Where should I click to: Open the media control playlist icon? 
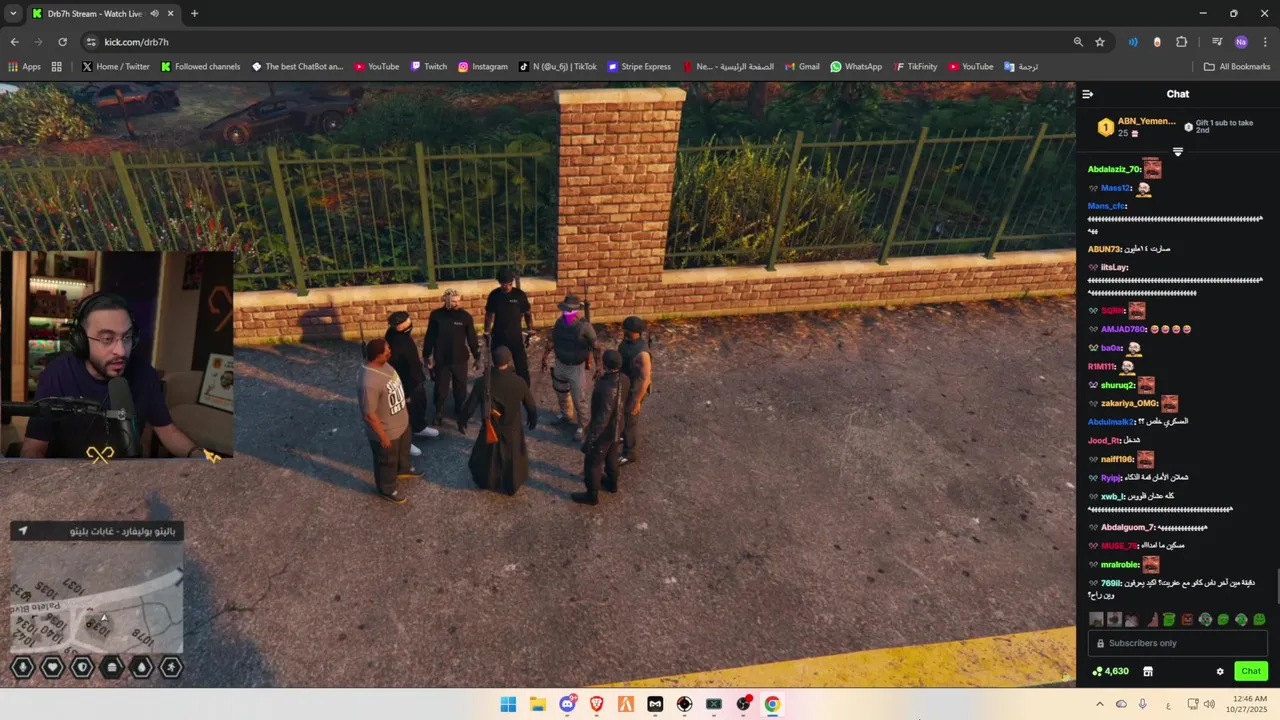pos(1217,42)
